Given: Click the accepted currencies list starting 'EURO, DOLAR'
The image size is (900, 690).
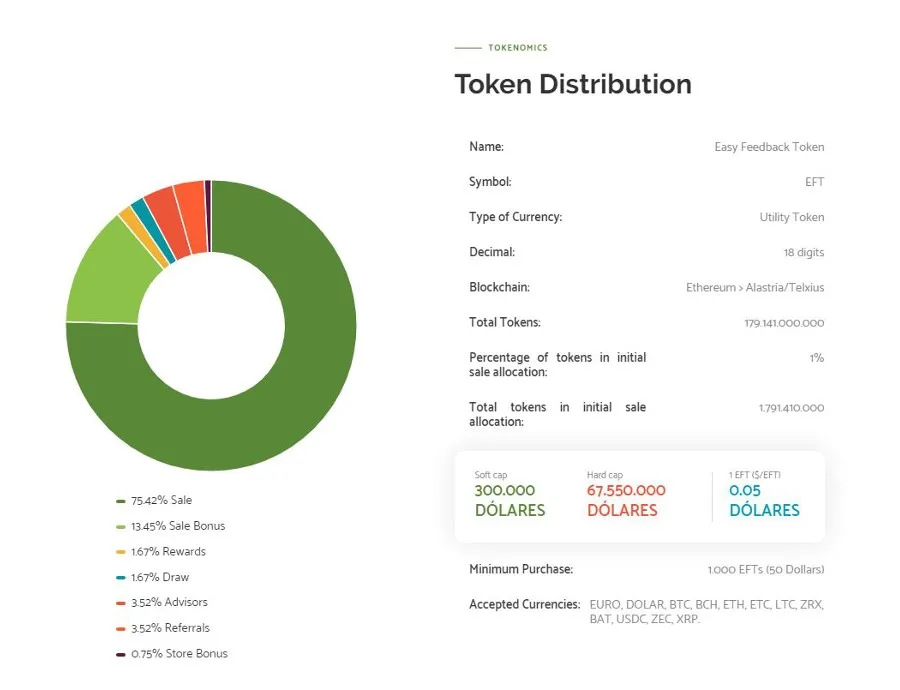Looking at the screenshot, I should click(707, 612).
